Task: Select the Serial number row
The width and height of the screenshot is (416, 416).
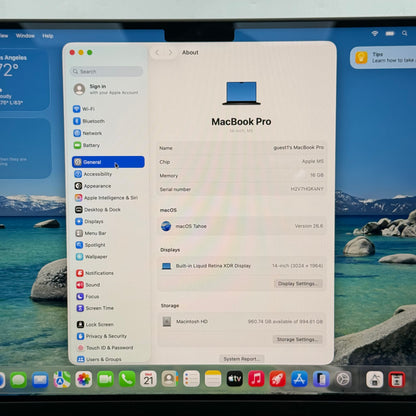Action: tap(241, 189)
